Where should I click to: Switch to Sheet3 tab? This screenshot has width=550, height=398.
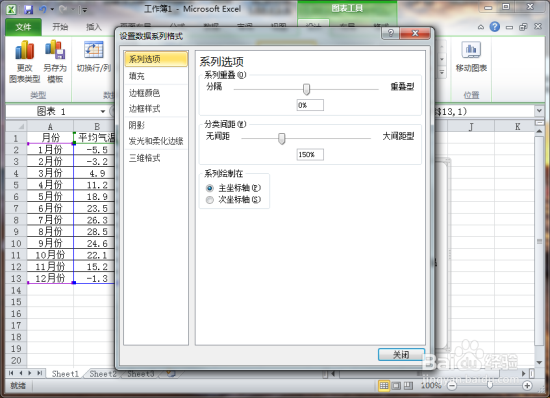click(141, 374)
